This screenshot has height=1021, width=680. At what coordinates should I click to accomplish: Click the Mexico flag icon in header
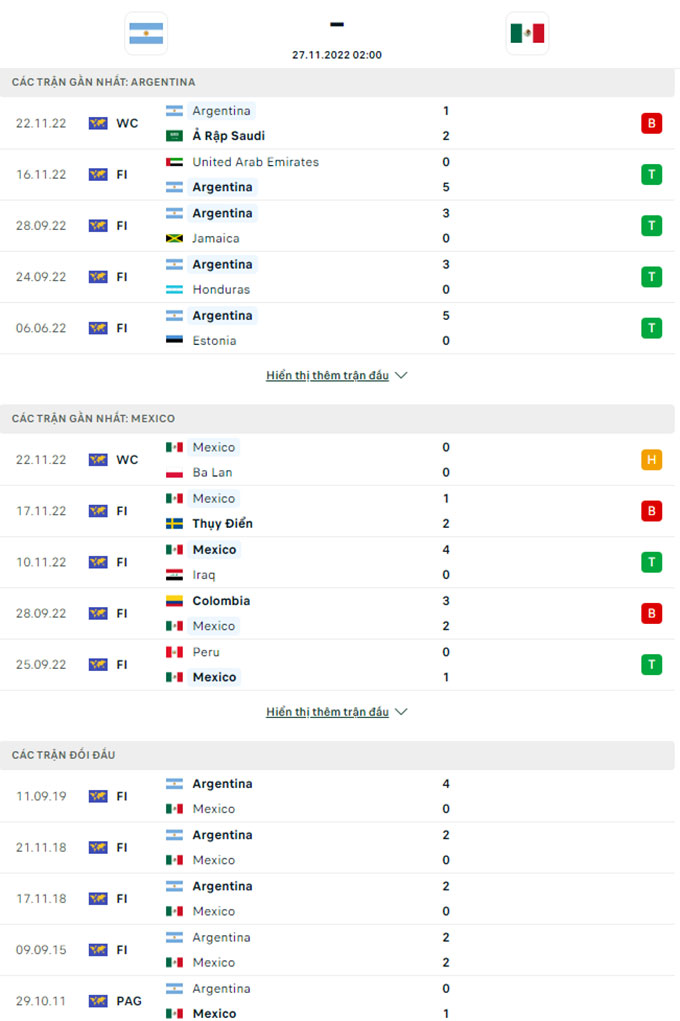[x=527, y=33]
